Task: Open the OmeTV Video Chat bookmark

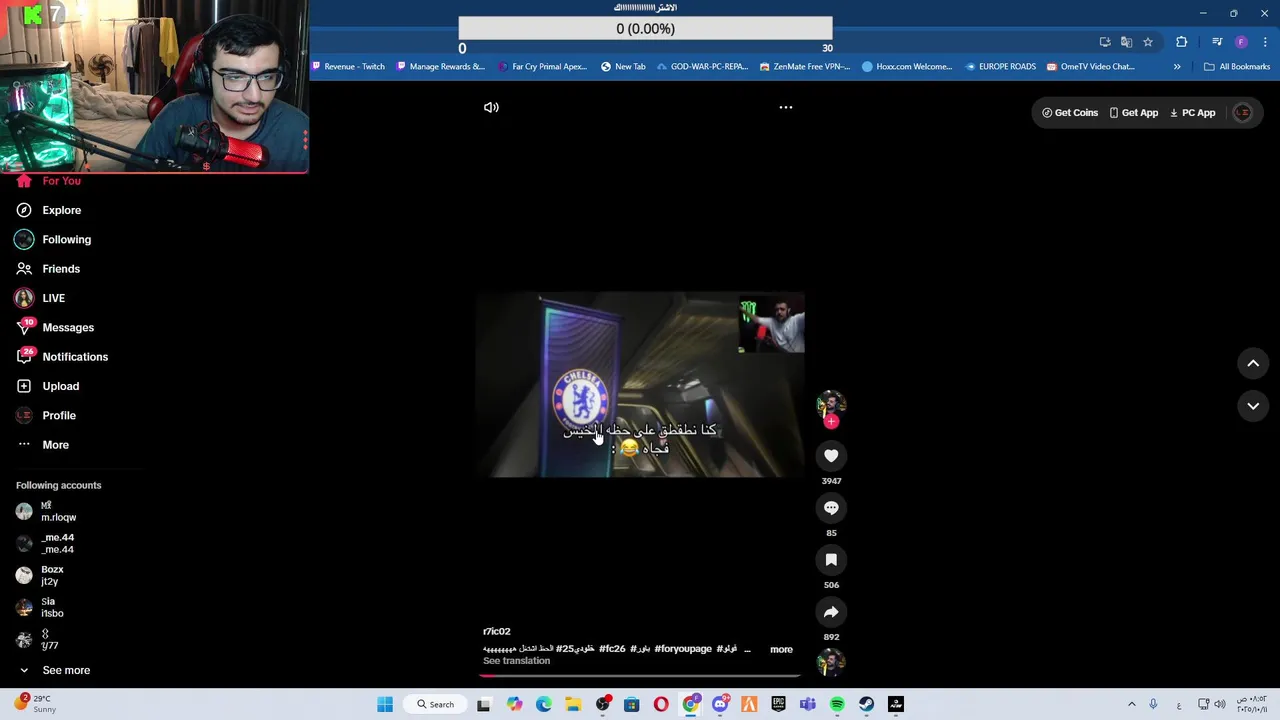Action: pos(1091,66)
